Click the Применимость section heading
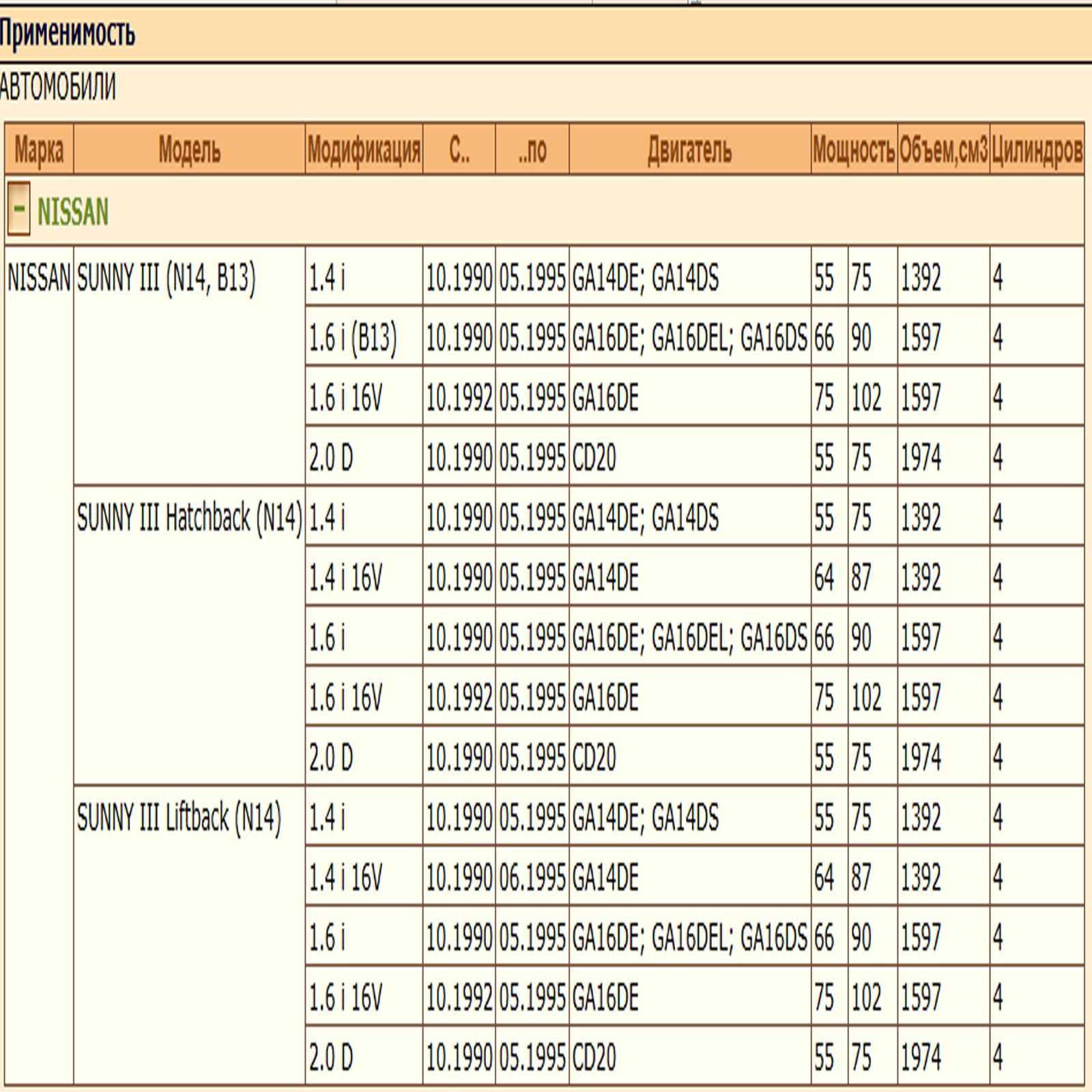 point(68,33)
